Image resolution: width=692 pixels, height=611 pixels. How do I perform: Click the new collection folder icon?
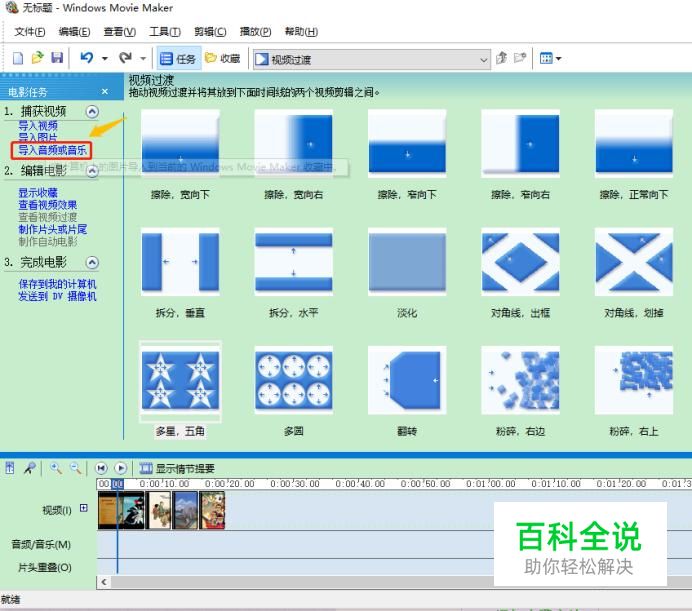coord(521,58)
